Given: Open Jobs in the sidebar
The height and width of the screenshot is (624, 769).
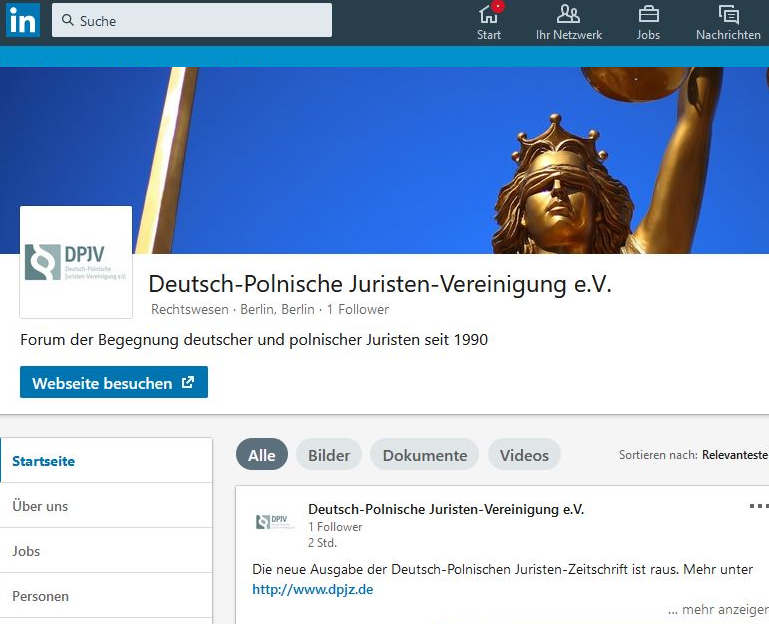Looking at the screenshot, I should (106, 551).
